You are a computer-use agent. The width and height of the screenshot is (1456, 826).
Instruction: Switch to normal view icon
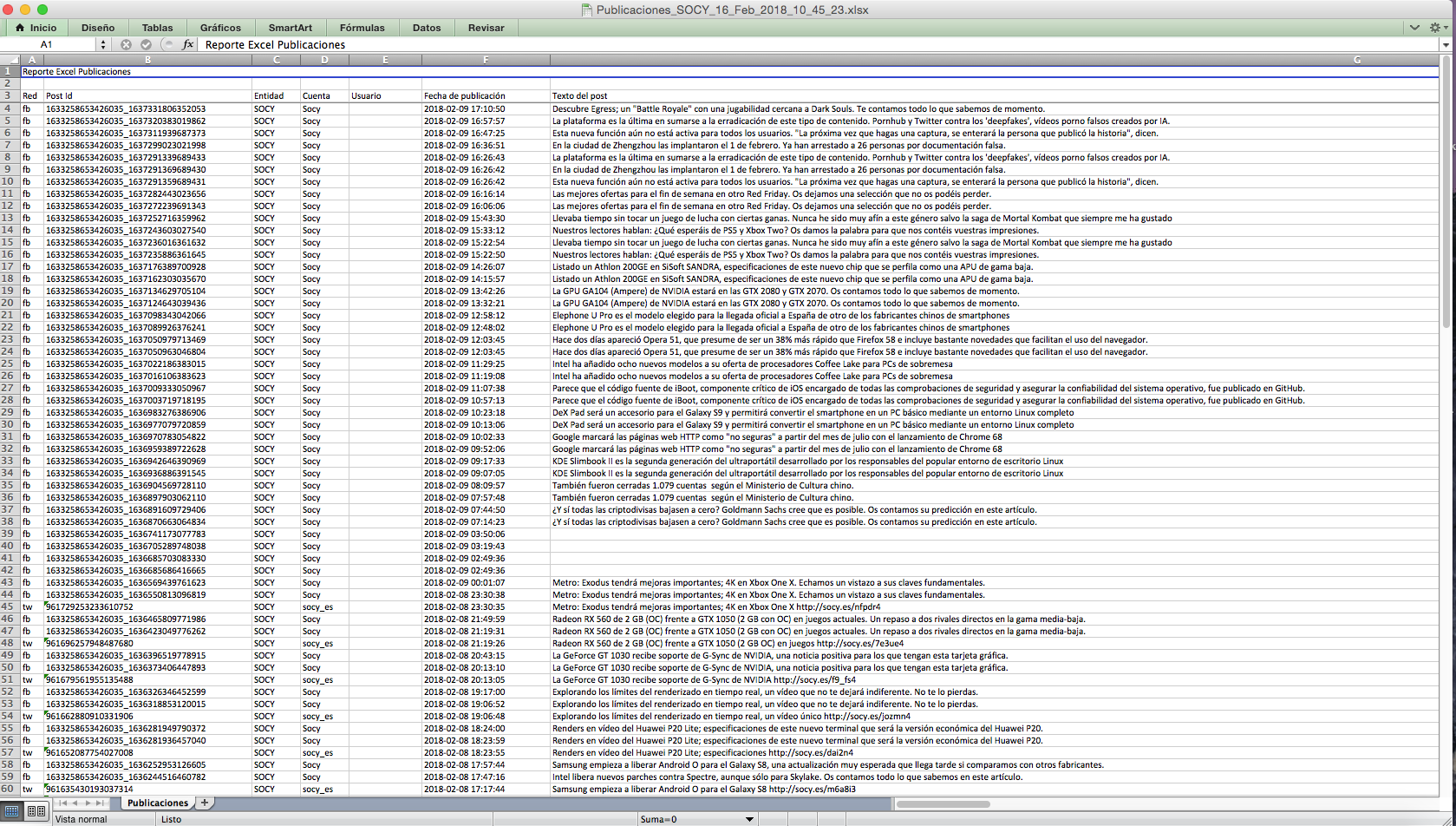[x=12, y=811]
